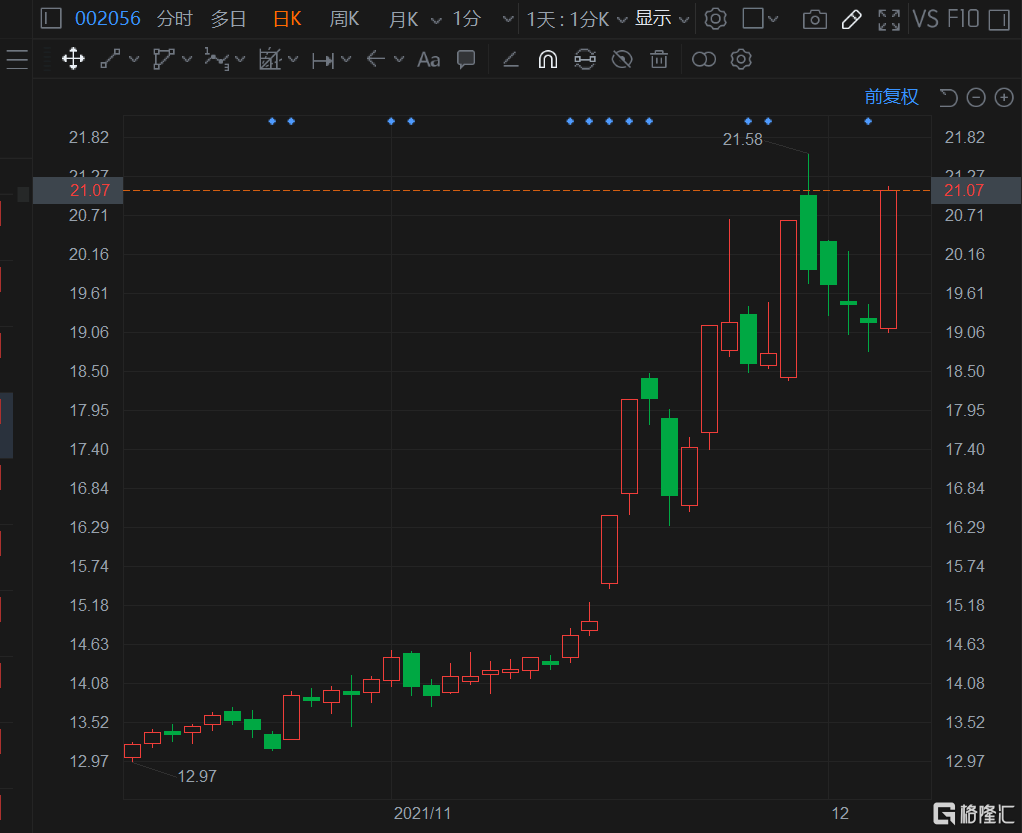This screenshot has width=1022, height=833.
Task: Insert a comment bubble annotation
Action: tap(466, 59)
